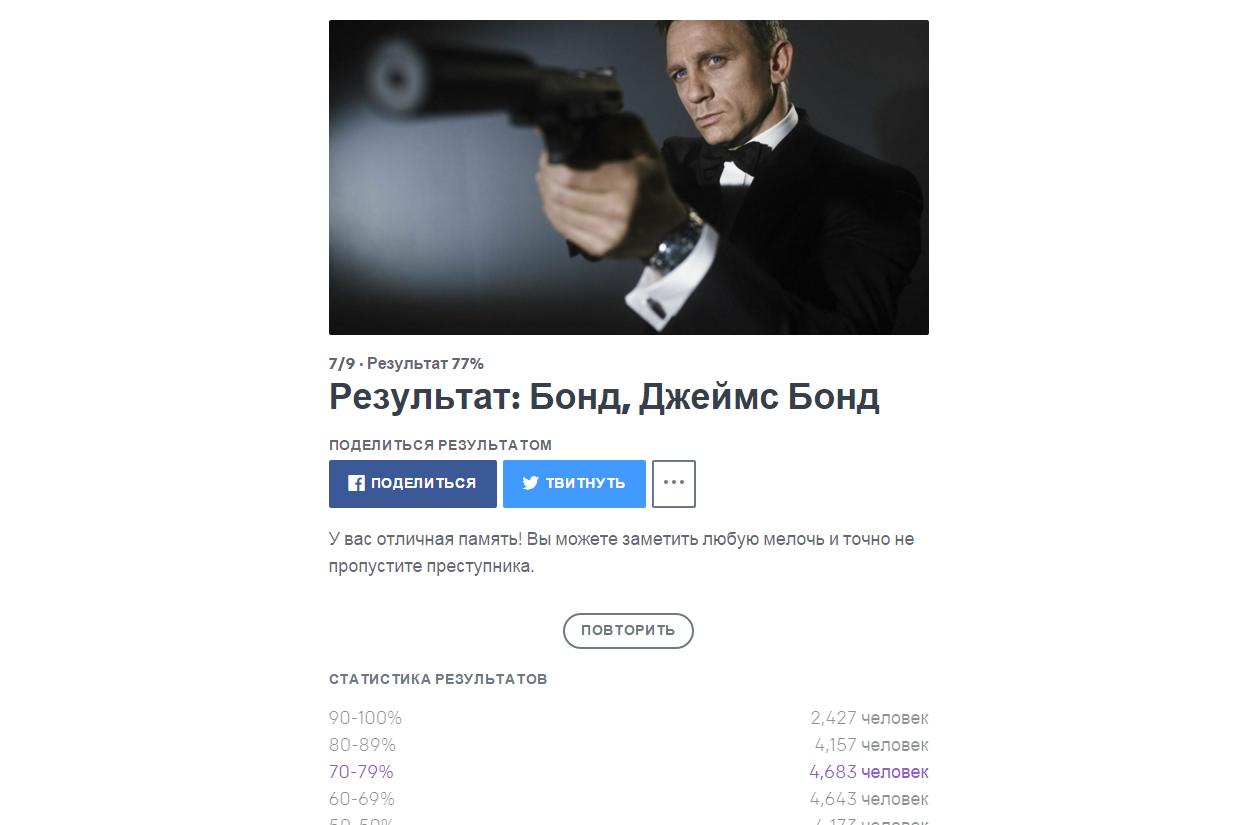
Task: Select the 60-69% statistics row label
Action: click(362, 799)
